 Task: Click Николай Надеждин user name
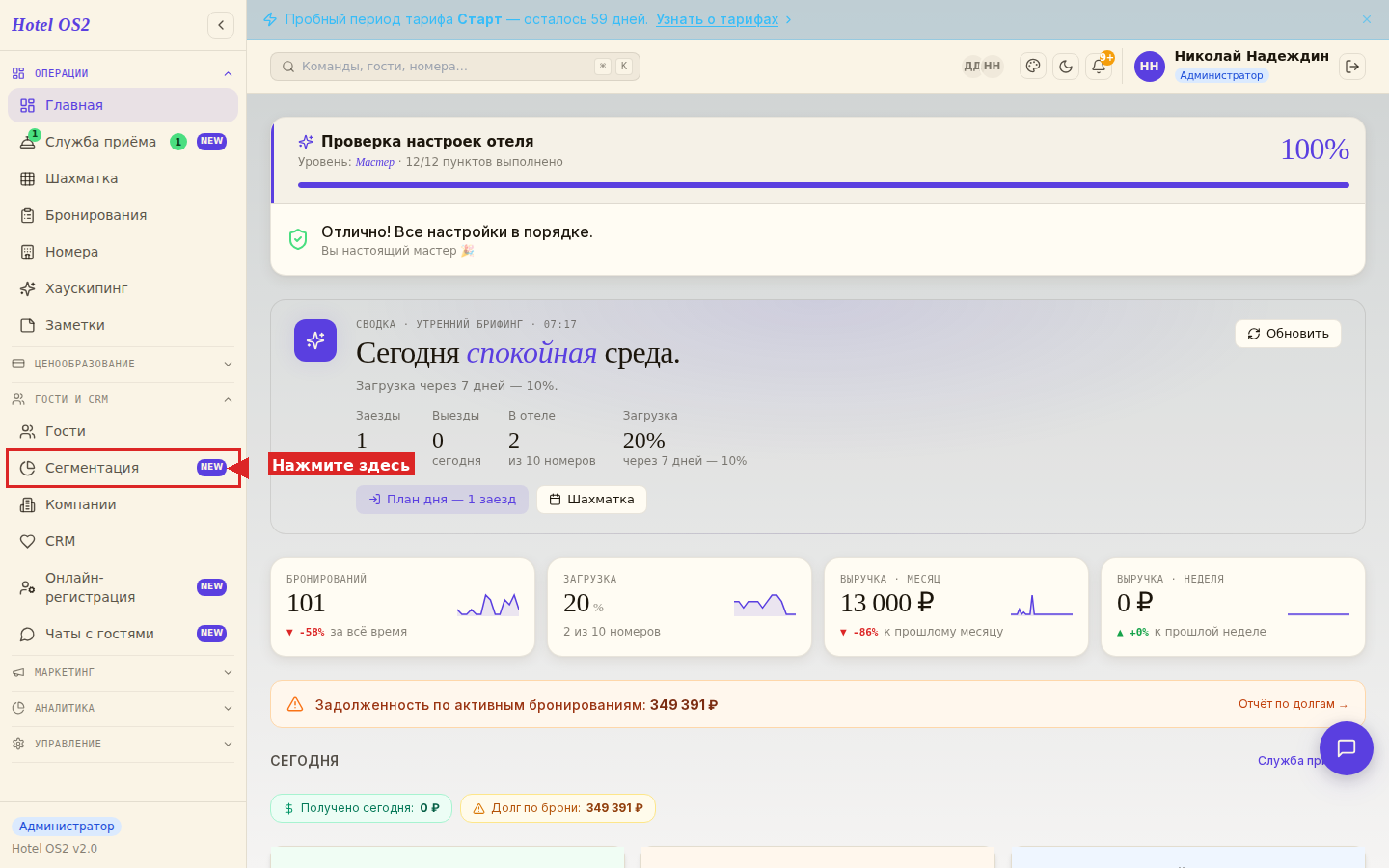tap(1251, 56)
